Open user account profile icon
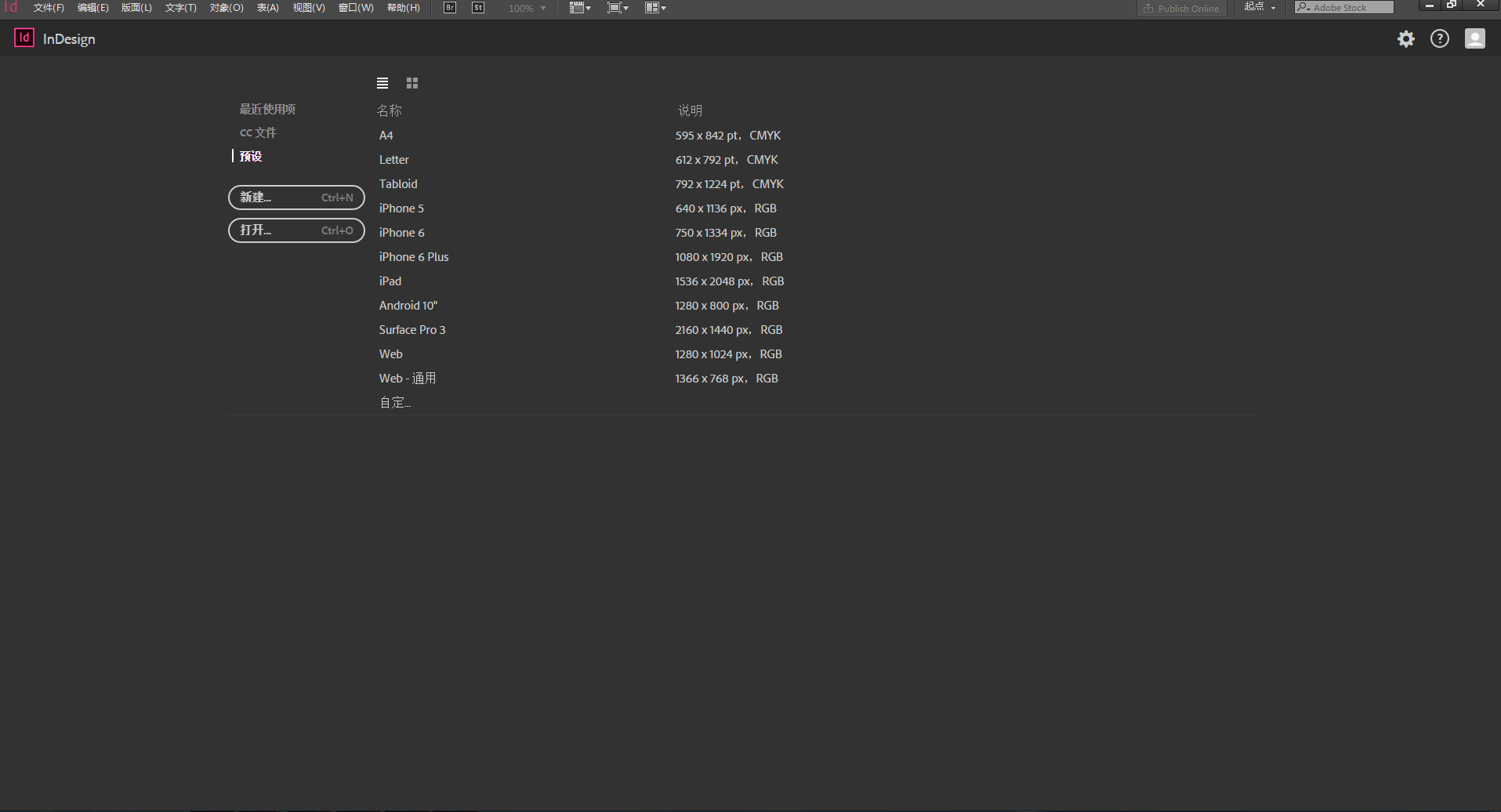Screen dimensions: 1501x812 [x=1475, y=38]
